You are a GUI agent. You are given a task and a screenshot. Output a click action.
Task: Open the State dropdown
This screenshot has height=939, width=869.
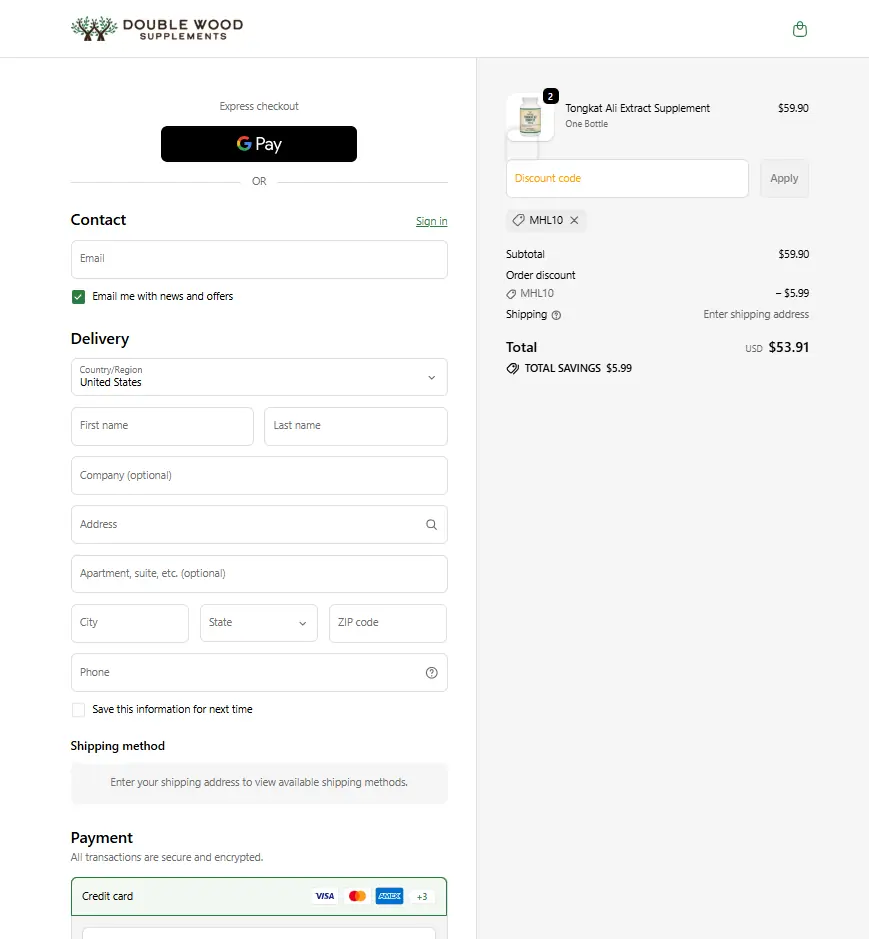tap(258, 623)
